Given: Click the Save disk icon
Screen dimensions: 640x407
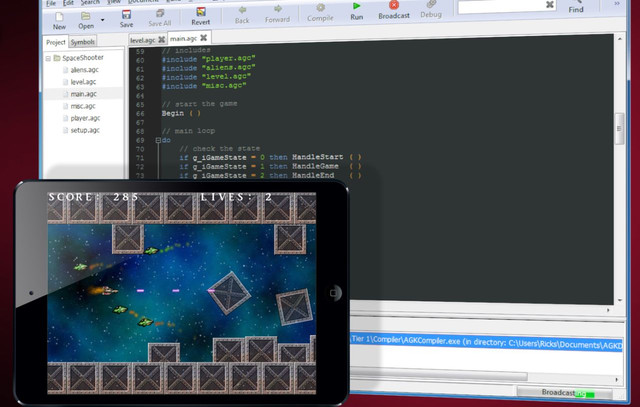Looking at the screenshot, I should click(126, 14).
